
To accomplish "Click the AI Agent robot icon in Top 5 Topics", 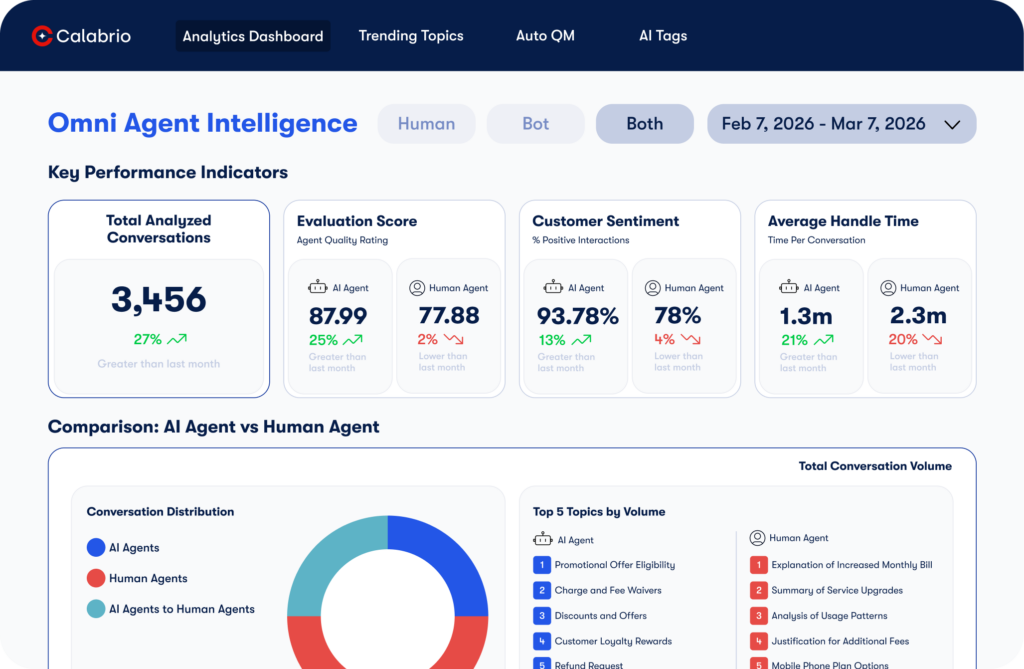I will click(543, 539).
